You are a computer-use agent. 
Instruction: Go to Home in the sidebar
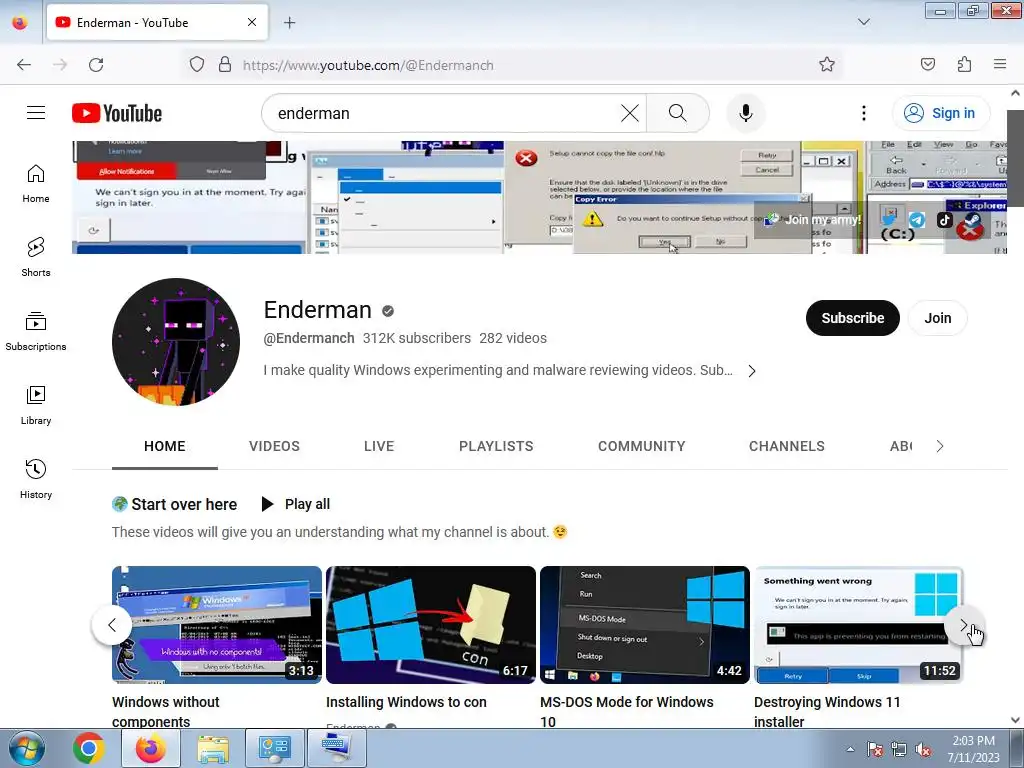[36, 184]
